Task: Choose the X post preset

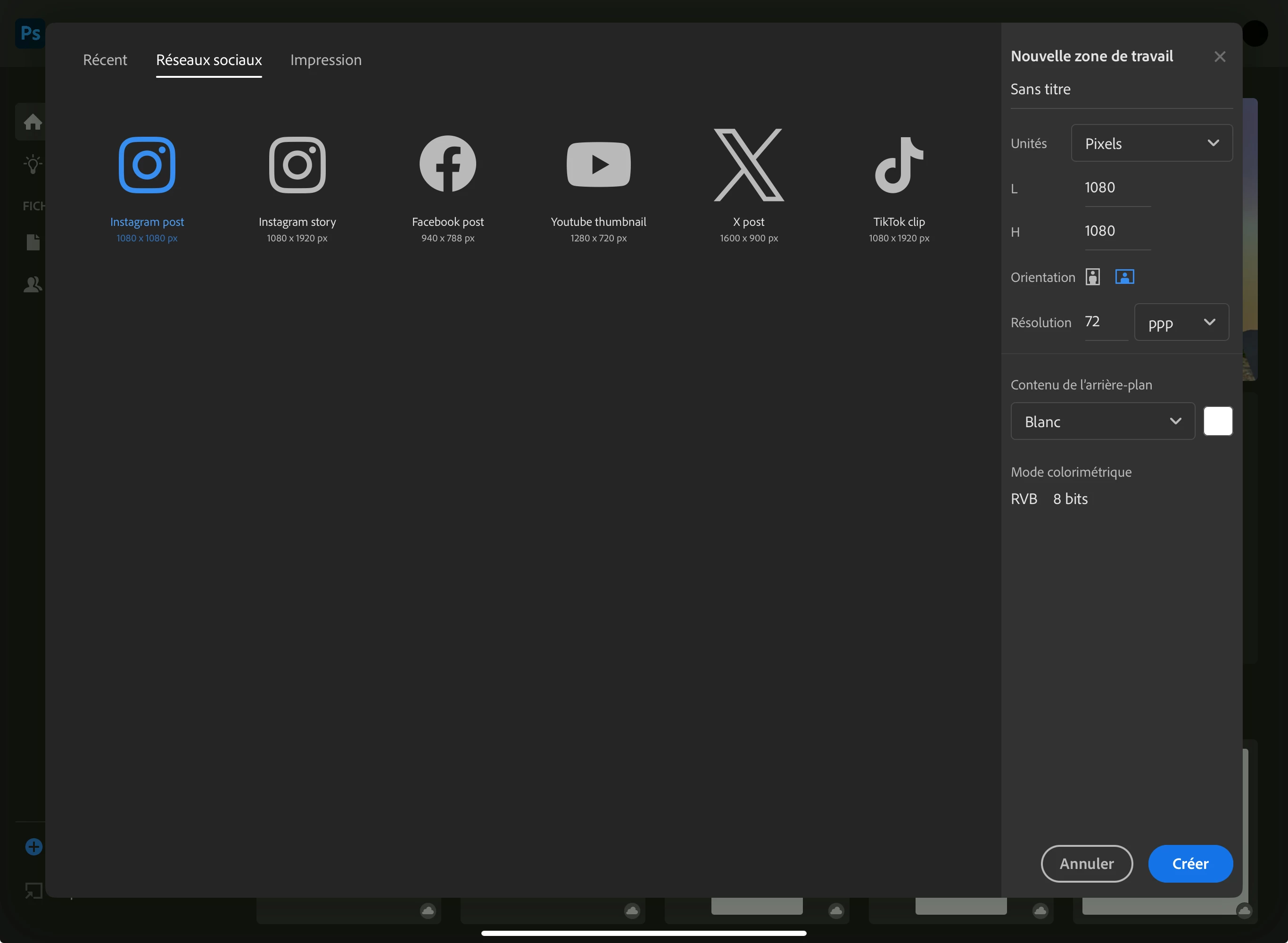Action: click(x=749, y=165)
